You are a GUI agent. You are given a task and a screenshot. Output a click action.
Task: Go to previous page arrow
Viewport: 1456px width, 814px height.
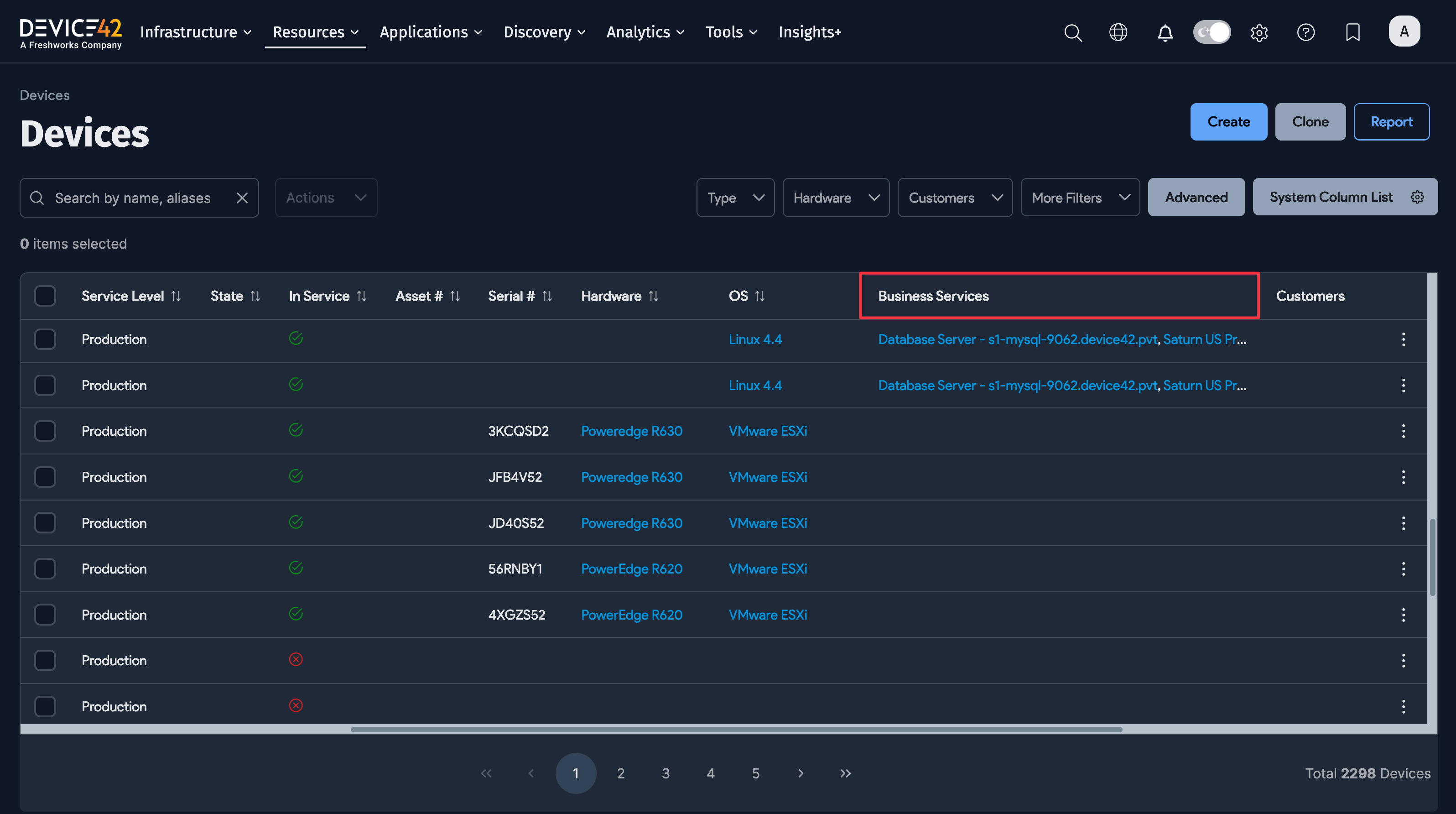pyautogui.click(x=531, y=773)
